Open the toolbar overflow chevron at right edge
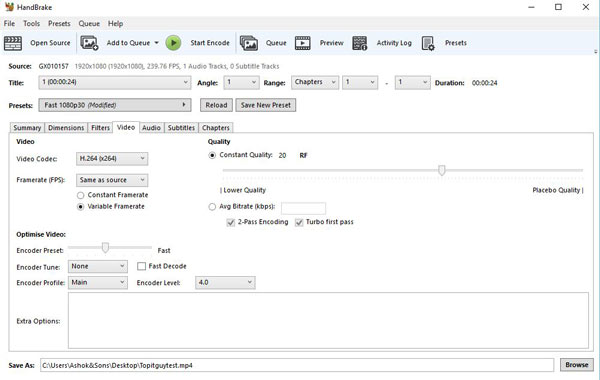 click(596, 51)
